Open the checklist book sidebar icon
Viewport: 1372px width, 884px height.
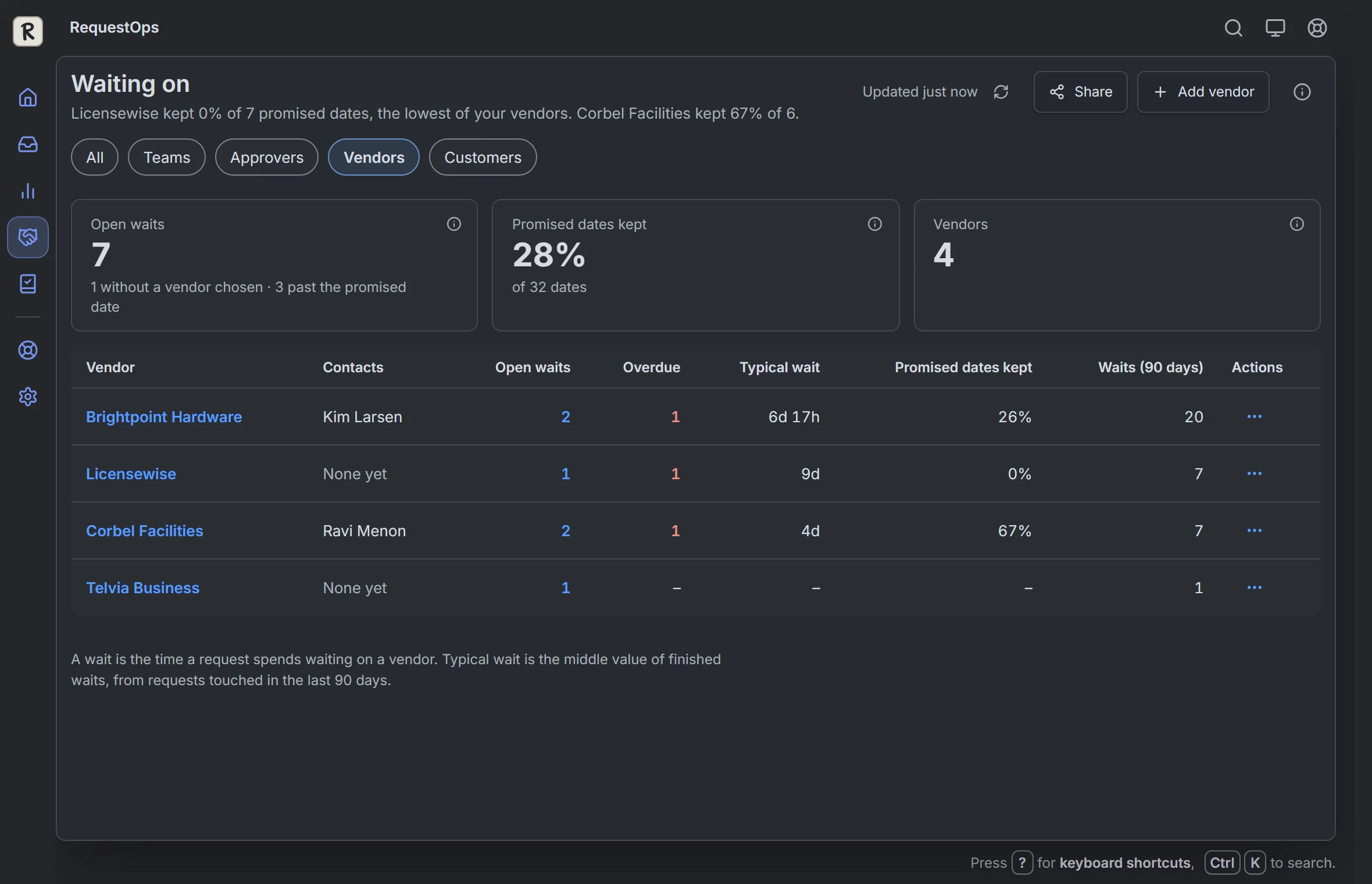pos(28,284)
